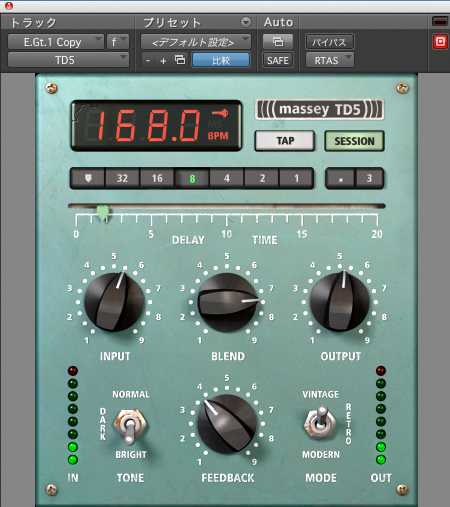The width and height of the screenshot is (450, 507).
Task: Toggle the dark indicator at top right corner
Action: click(x=440, y=21)
